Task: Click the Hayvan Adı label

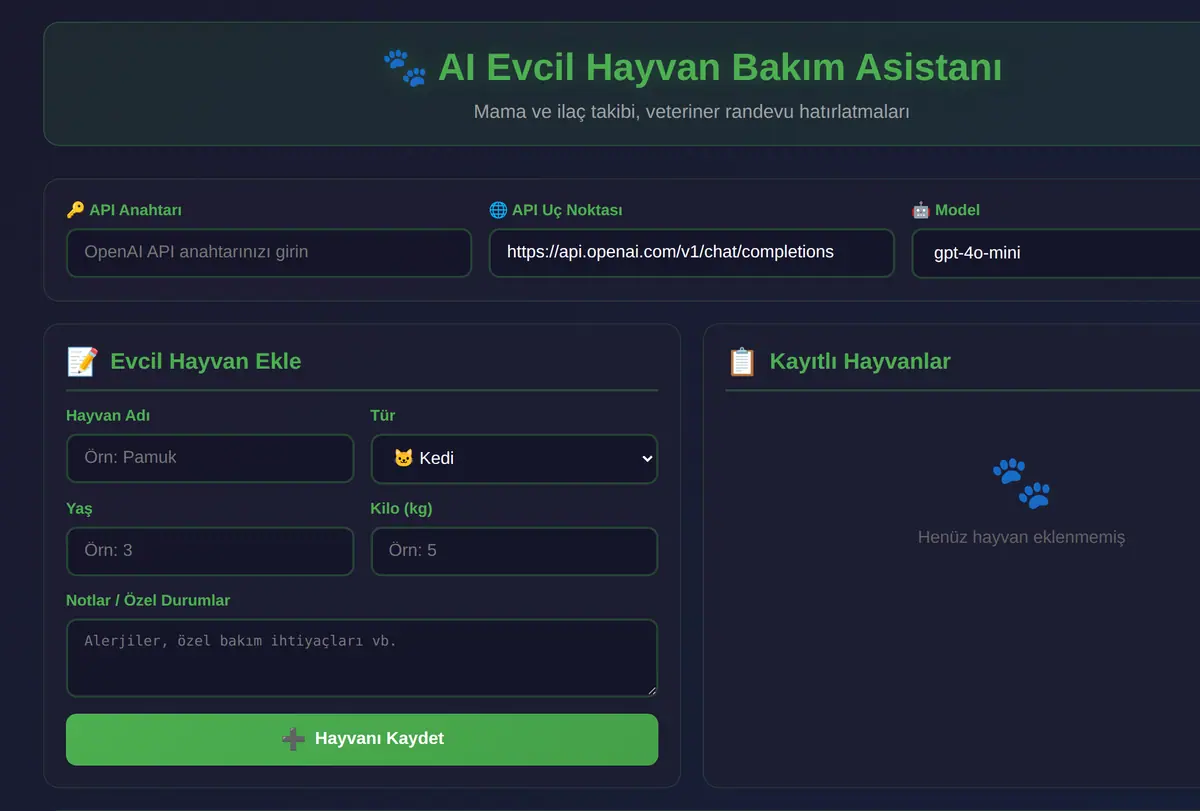Action: tap(108, 415)
